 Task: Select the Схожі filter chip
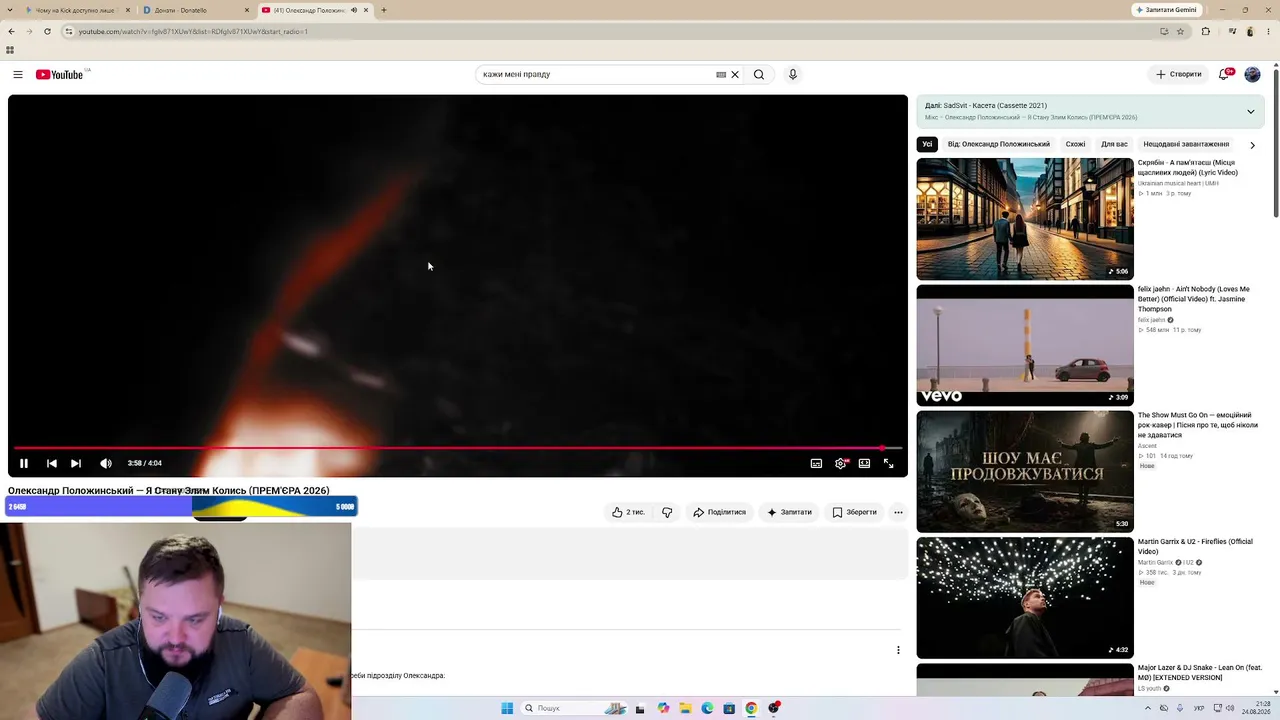pos(1075,144)
